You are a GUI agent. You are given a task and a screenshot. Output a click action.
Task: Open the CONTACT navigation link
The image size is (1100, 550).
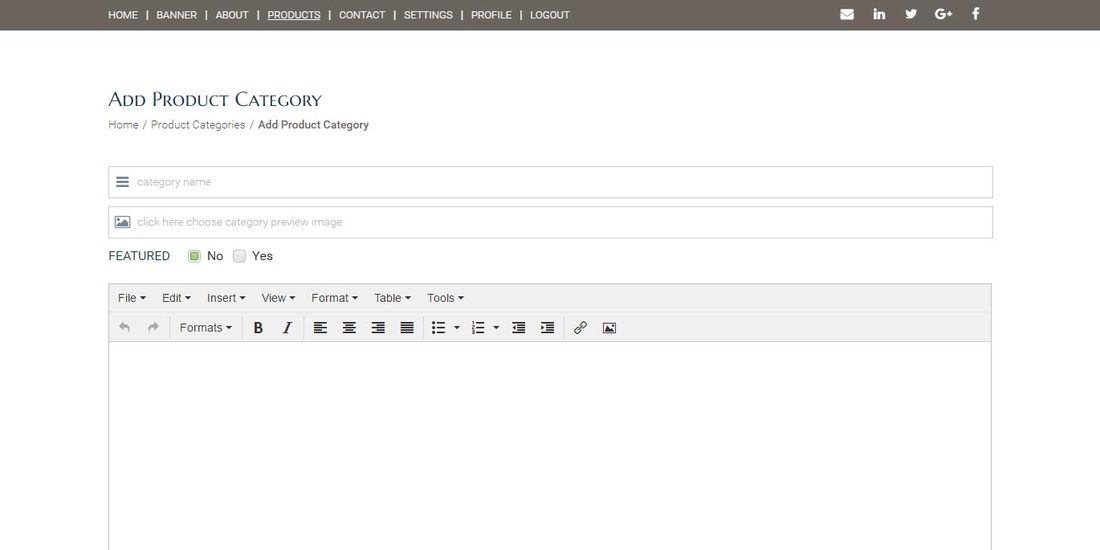(362, 15)
